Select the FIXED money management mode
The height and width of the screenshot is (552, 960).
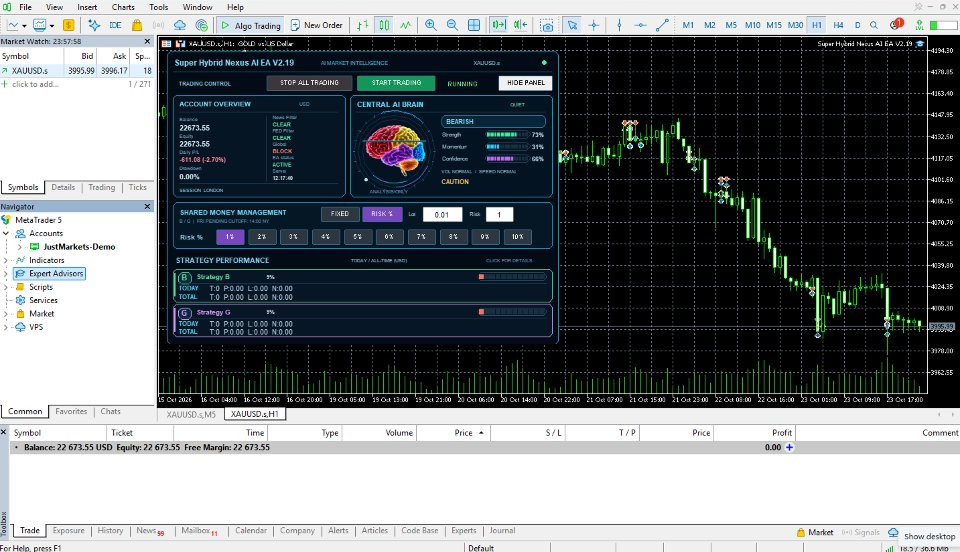click(x=340, y=214)
